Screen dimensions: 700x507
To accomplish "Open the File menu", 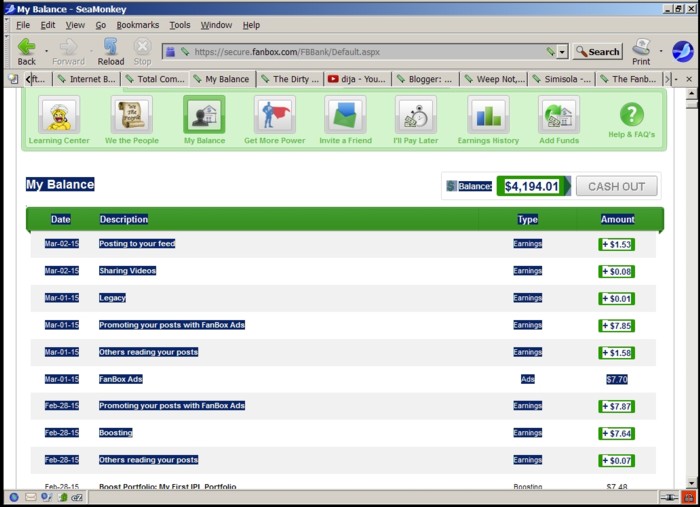I will tap(23, 25).
